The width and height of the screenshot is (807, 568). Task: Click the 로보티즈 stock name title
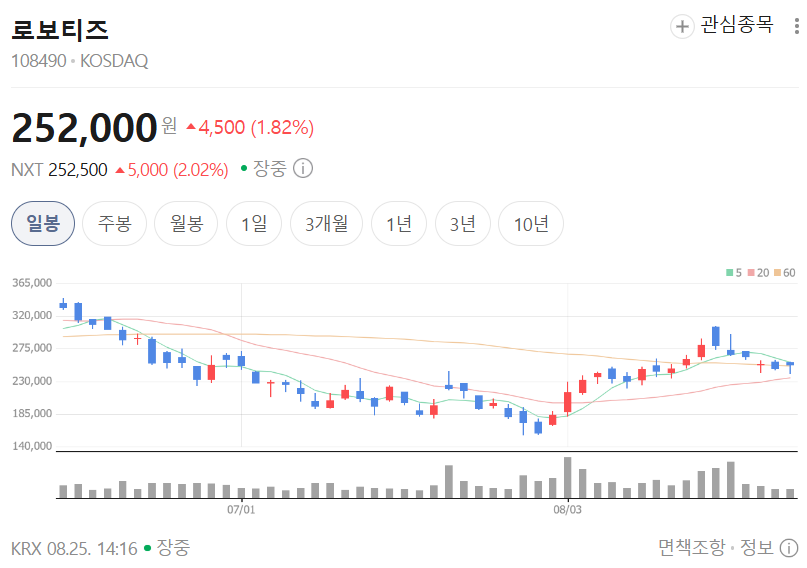(x=60, y=29)
